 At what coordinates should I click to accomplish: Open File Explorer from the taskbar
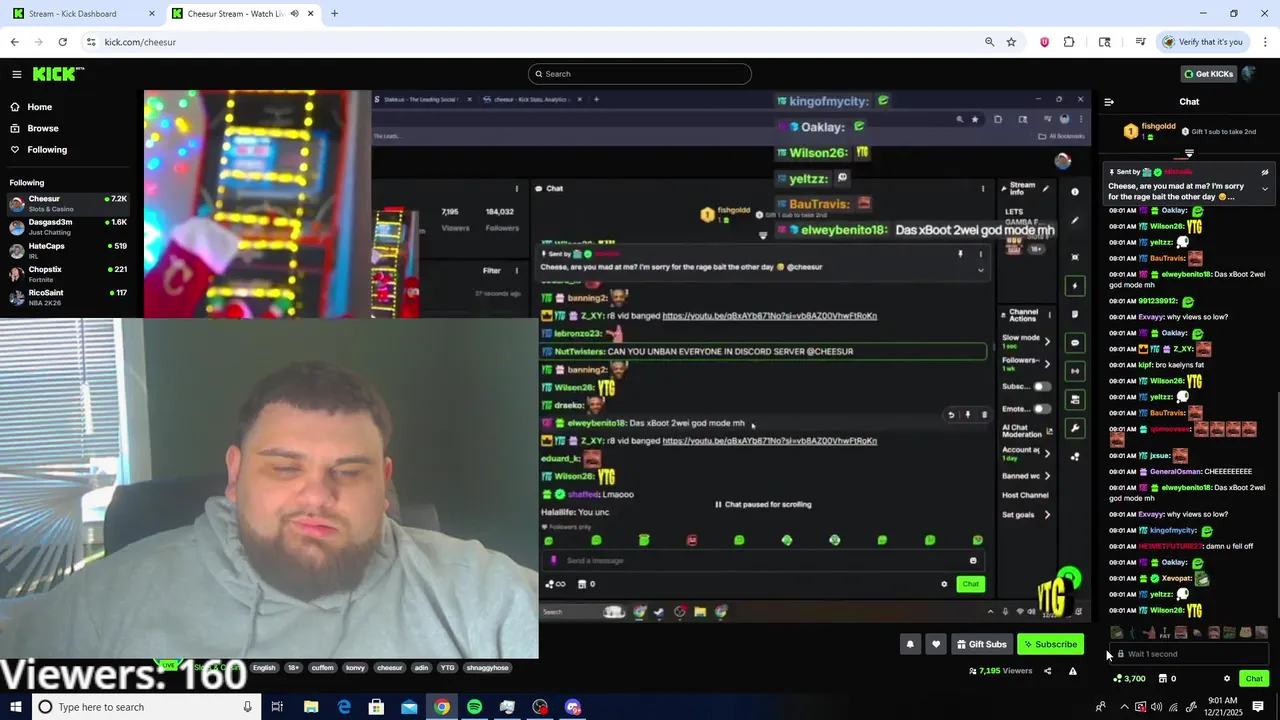(x=311, y=707)
